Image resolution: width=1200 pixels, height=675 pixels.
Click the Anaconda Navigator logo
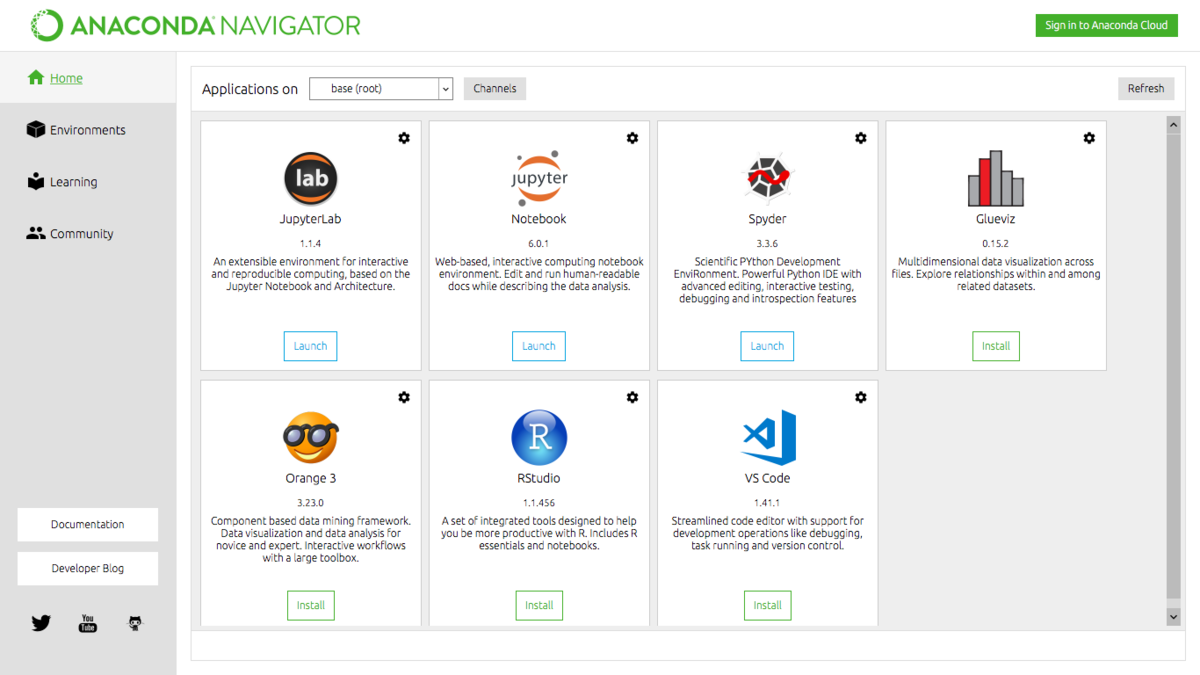click(196, 25)
